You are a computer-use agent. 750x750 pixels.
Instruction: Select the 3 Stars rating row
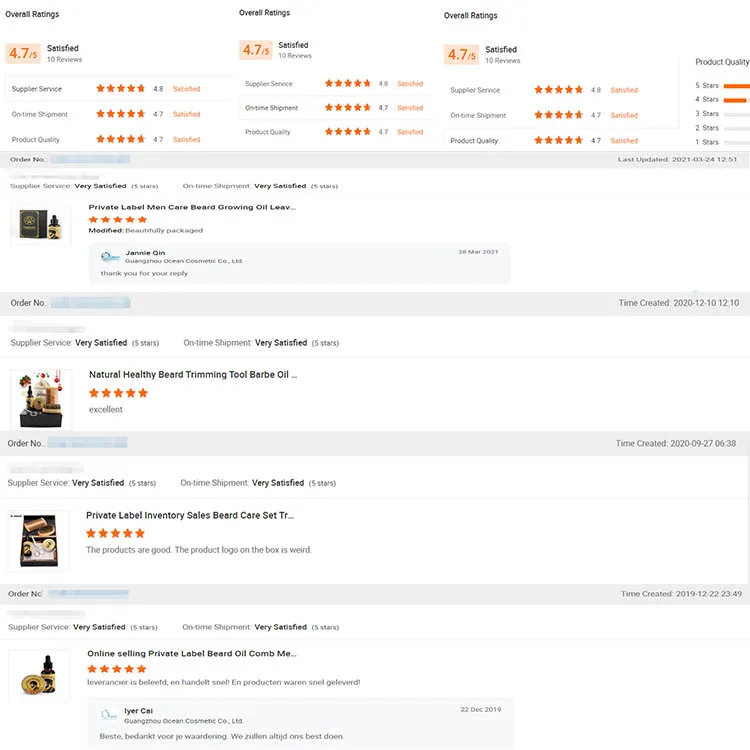(722, 114)
